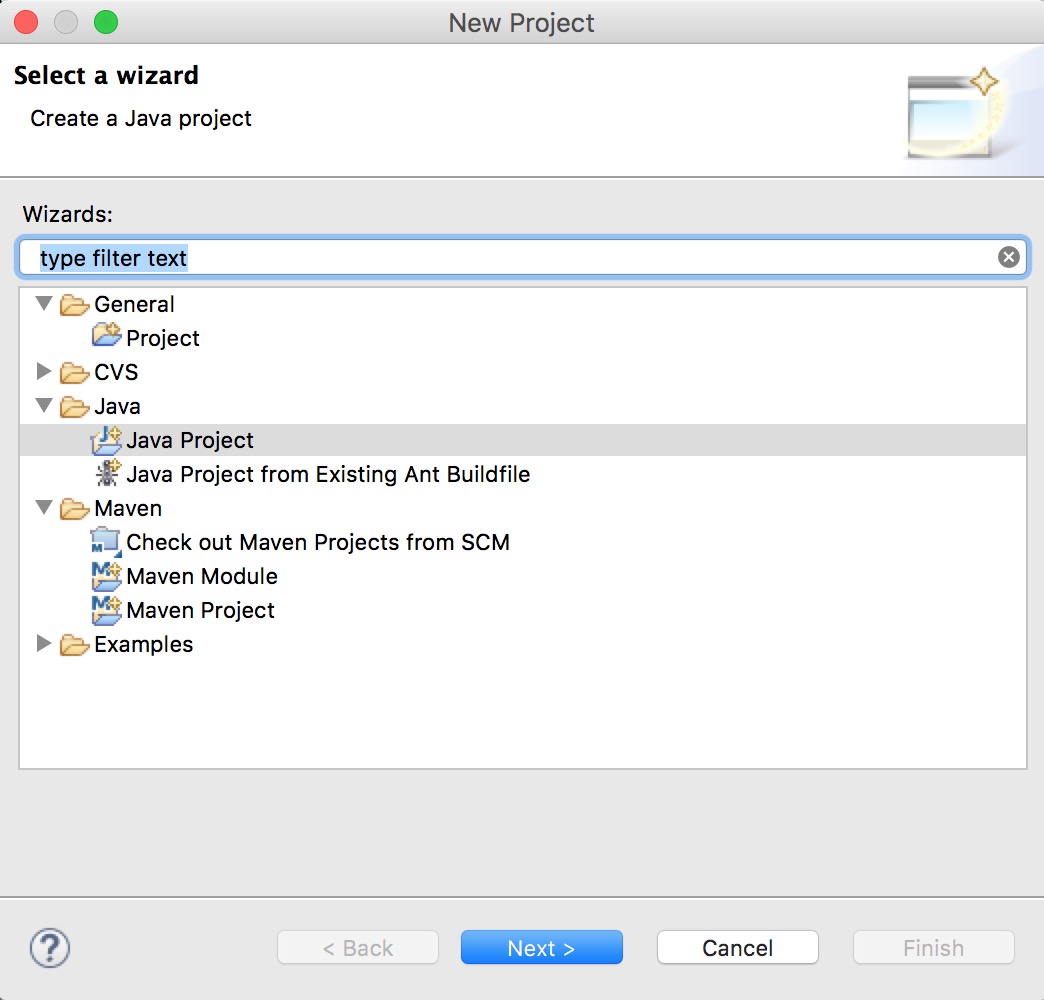Click the General Project wizard icon
This screenshot has height=1000, width=1044.
click(109, 337)
